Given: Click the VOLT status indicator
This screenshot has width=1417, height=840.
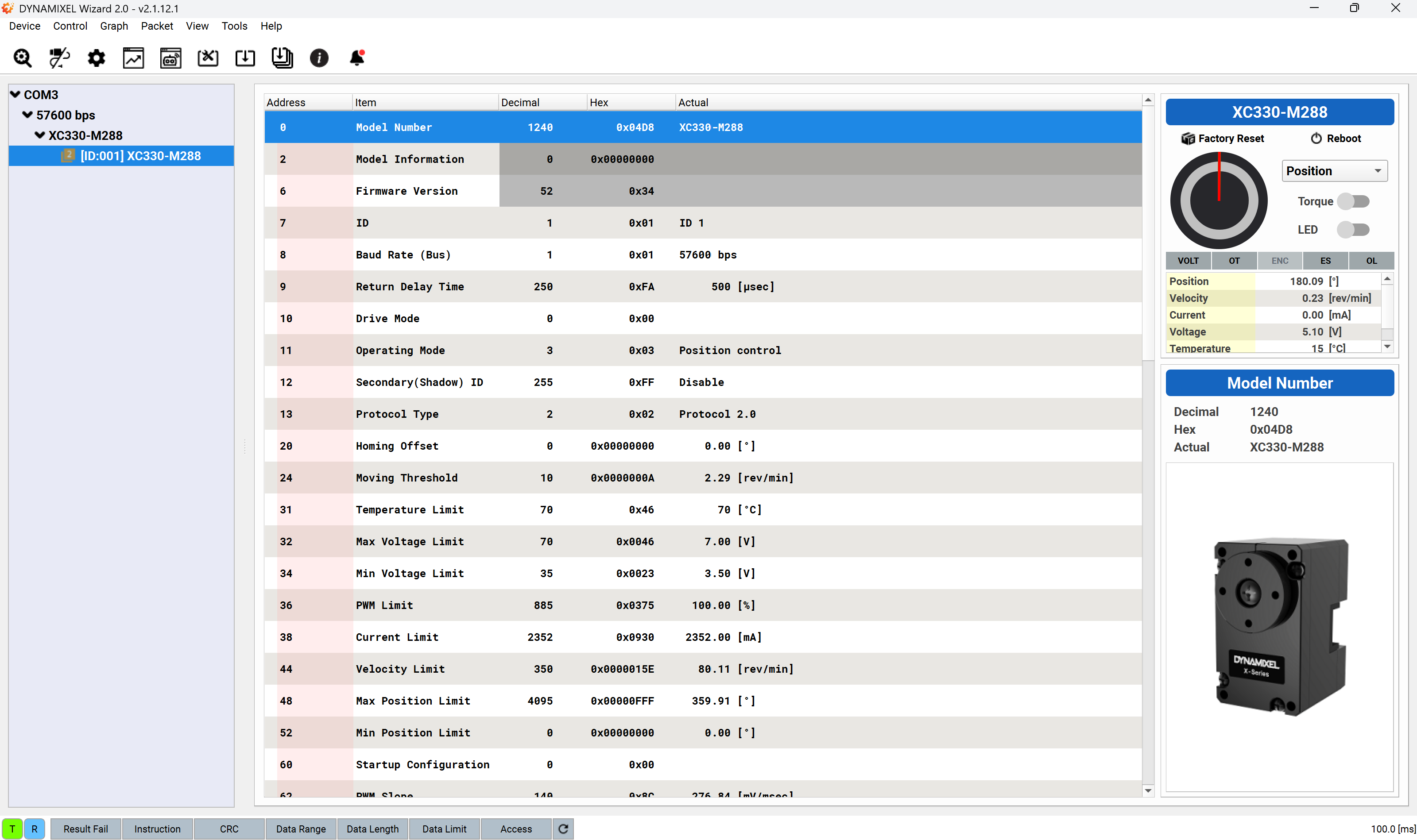Looking at the screenshot, I should pyautogui.click(x=1188, y=260).
